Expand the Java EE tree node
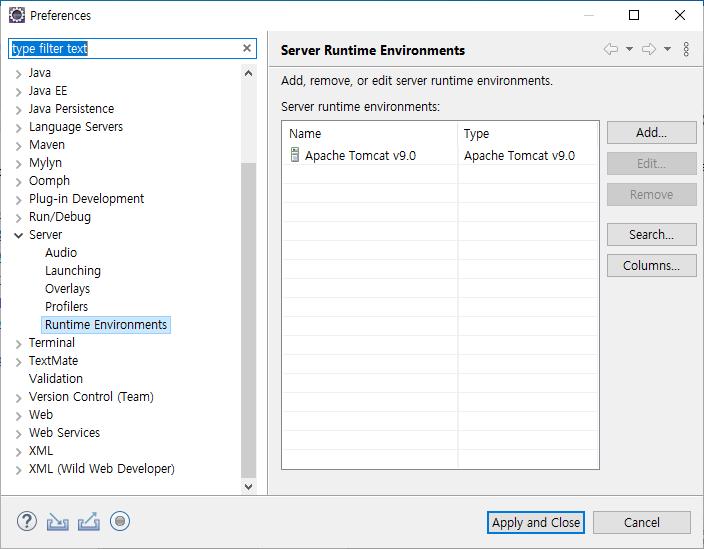 click(x=18, y=92)
